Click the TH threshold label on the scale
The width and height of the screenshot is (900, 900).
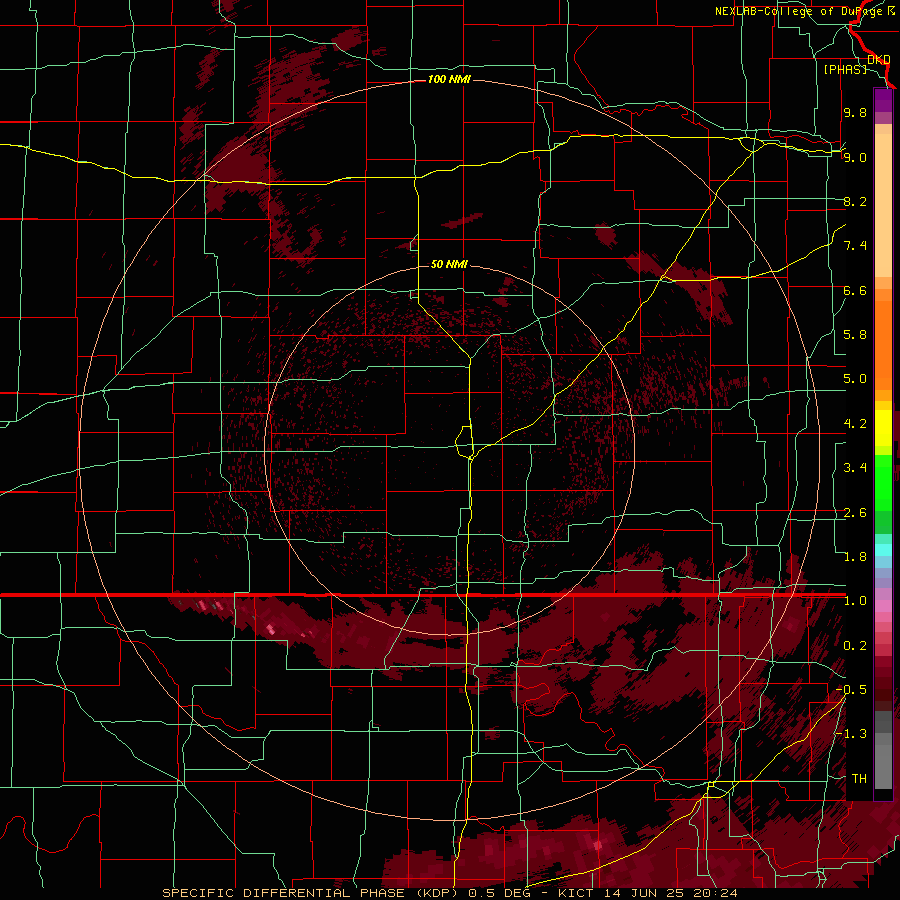(x=859, y=779)
